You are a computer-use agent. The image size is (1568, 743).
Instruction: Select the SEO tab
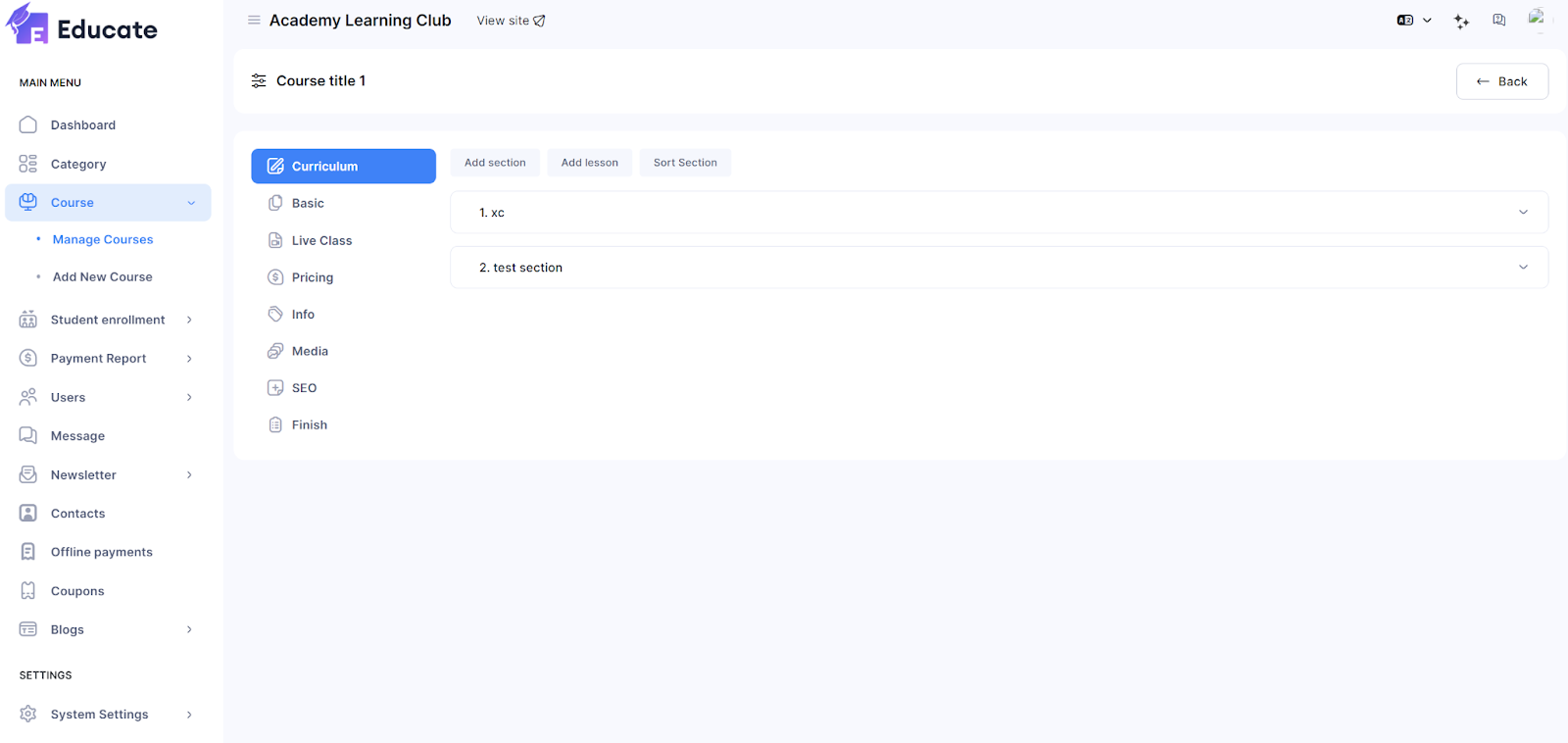click(304, 388)
